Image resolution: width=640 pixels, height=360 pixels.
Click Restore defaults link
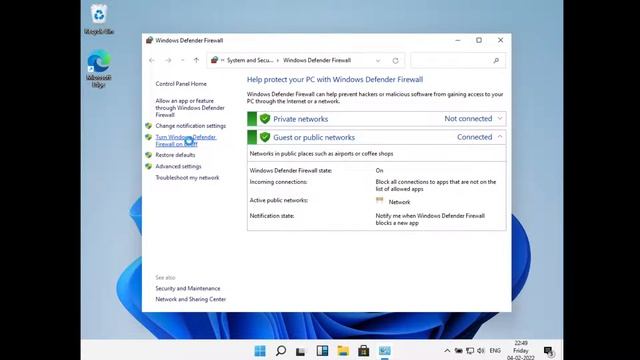[175, 155]
